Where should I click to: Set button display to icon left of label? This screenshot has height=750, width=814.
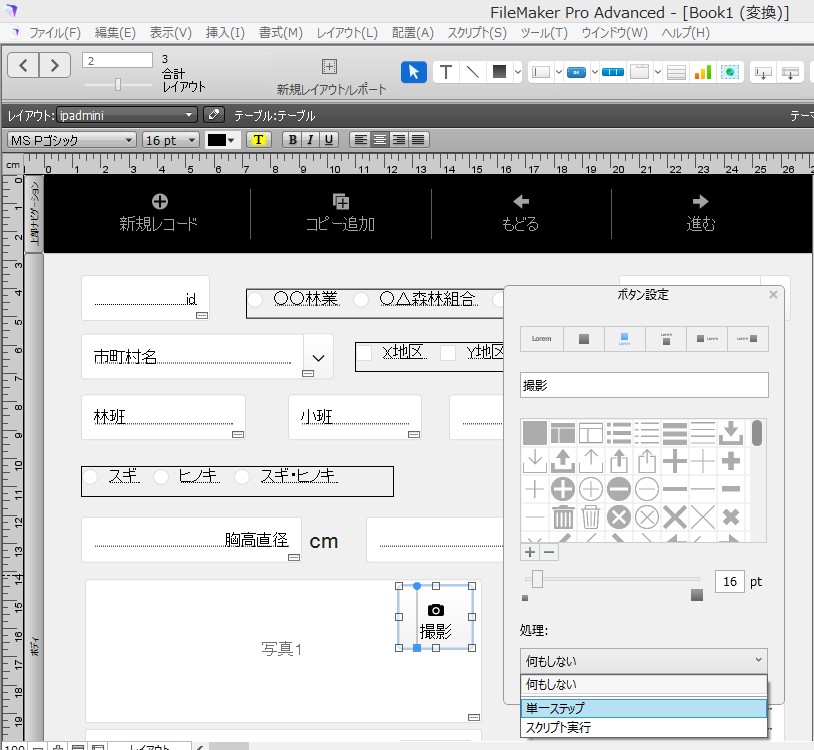click(x=707, y=339)
